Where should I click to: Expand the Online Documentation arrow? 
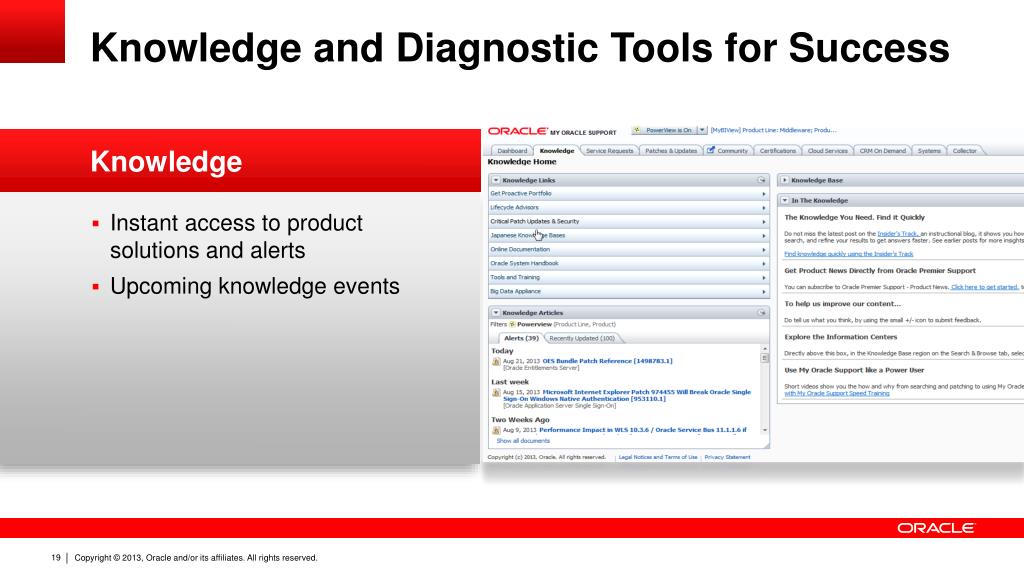pyautogui.click(x=763, y=249)
